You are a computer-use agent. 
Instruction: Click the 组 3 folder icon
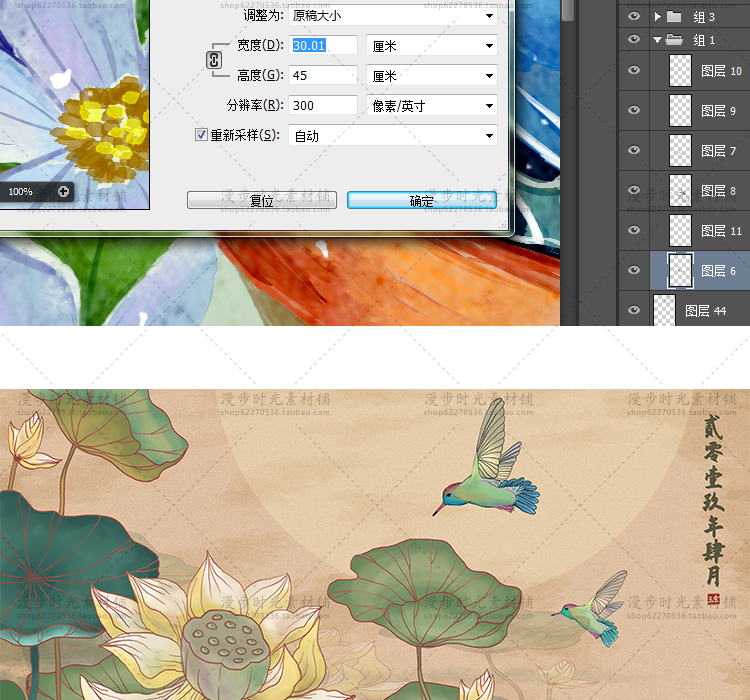[x=673, y=17]
